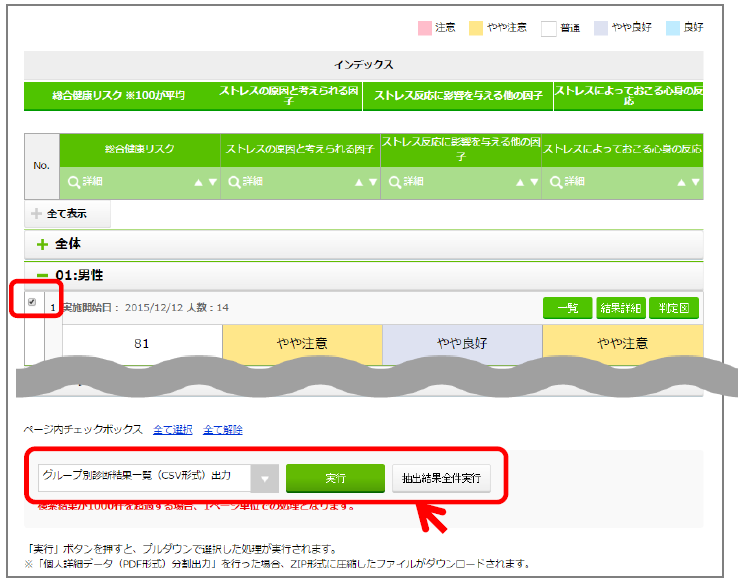The width and height of the screenshot is (738, 583).
Task: Sort 総合健康リスク column ascending arrow
Action: tap(199, 182)
